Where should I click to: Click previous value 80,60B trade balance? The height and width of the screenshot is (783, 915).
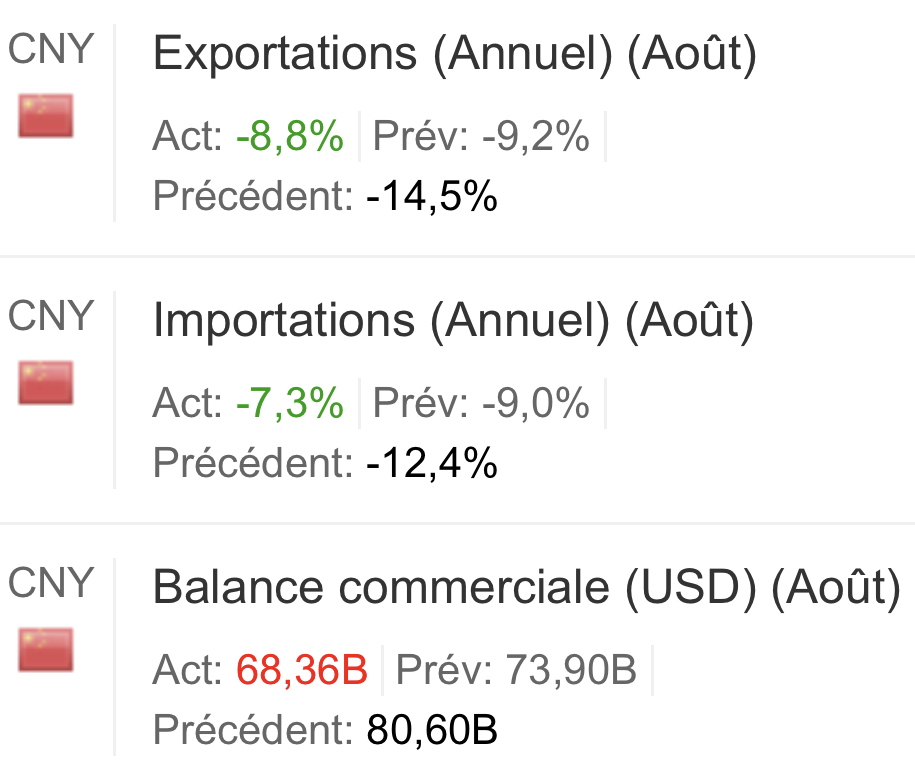coord(432,730)
